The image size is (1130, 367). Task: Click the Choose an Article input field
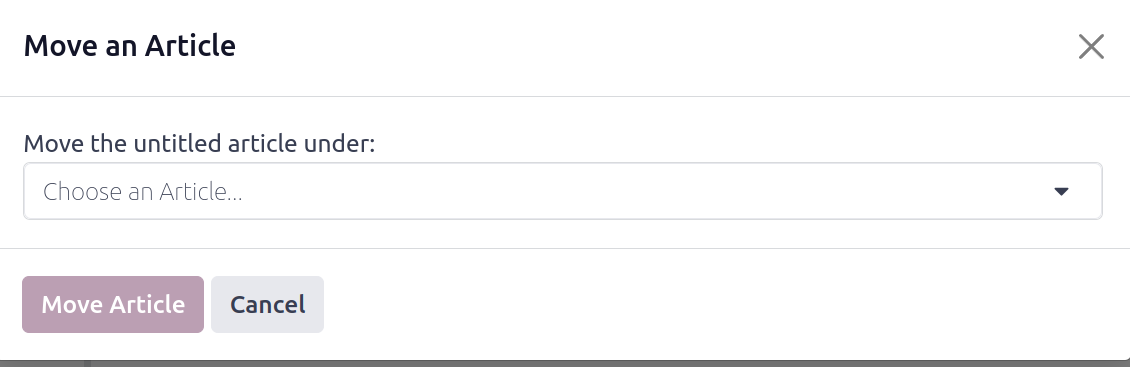point(563,191)
